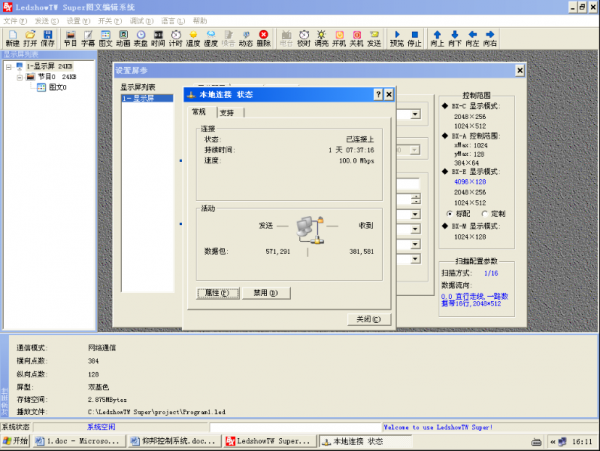
Task: Click the 调亮 (brightness) toolbar icon
Action: click(x=321, y=39)
